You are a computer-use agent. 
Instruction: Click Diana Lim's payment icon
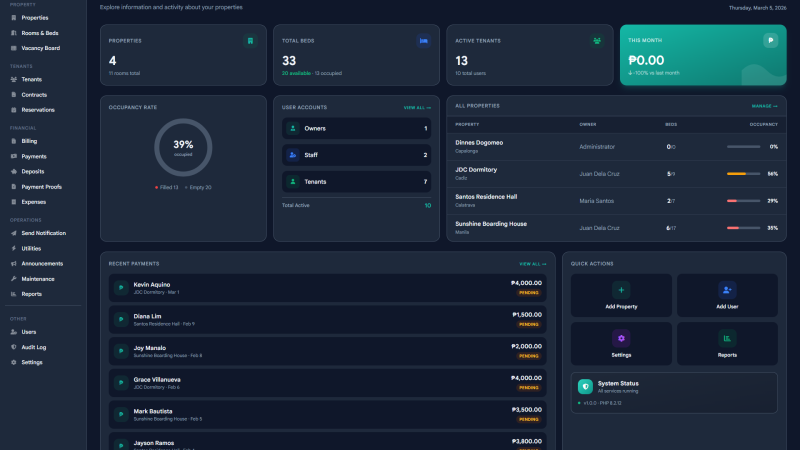click(121, 319)
